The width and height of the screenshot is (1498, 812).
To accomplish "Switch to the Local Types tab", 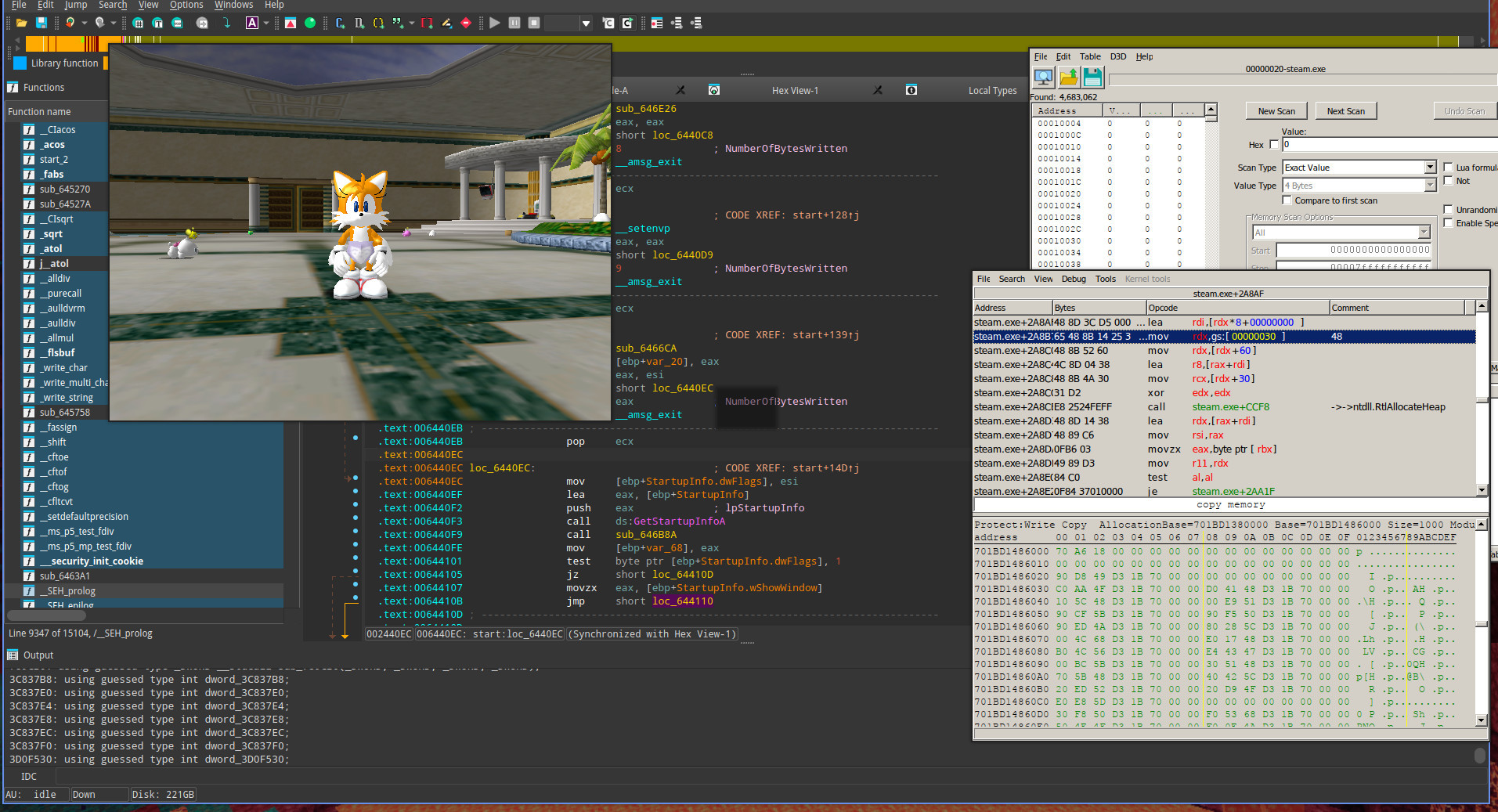I will click(x=992, y=90).
